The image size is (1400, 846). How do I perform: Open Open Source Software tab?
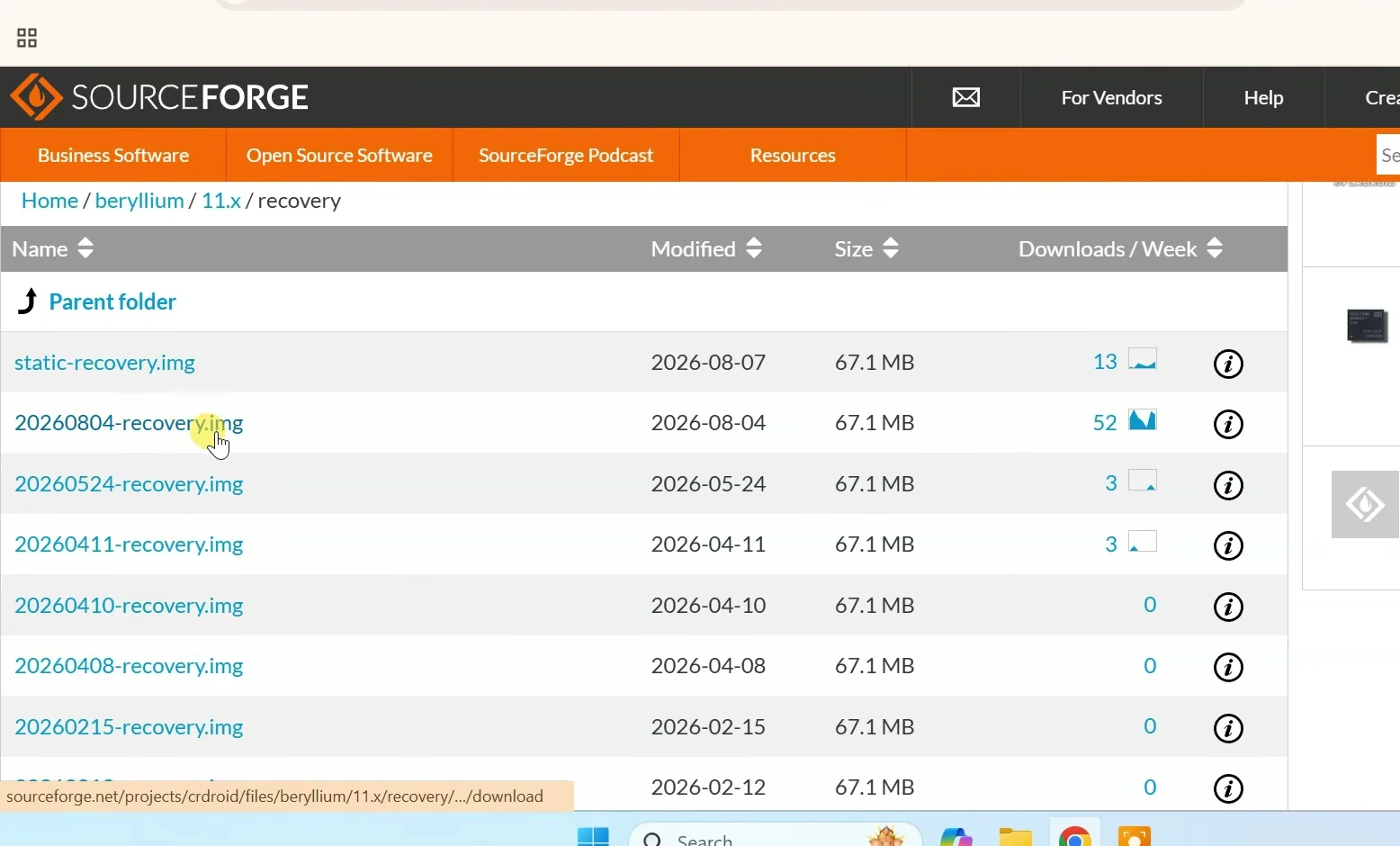[x=339, y=155]
